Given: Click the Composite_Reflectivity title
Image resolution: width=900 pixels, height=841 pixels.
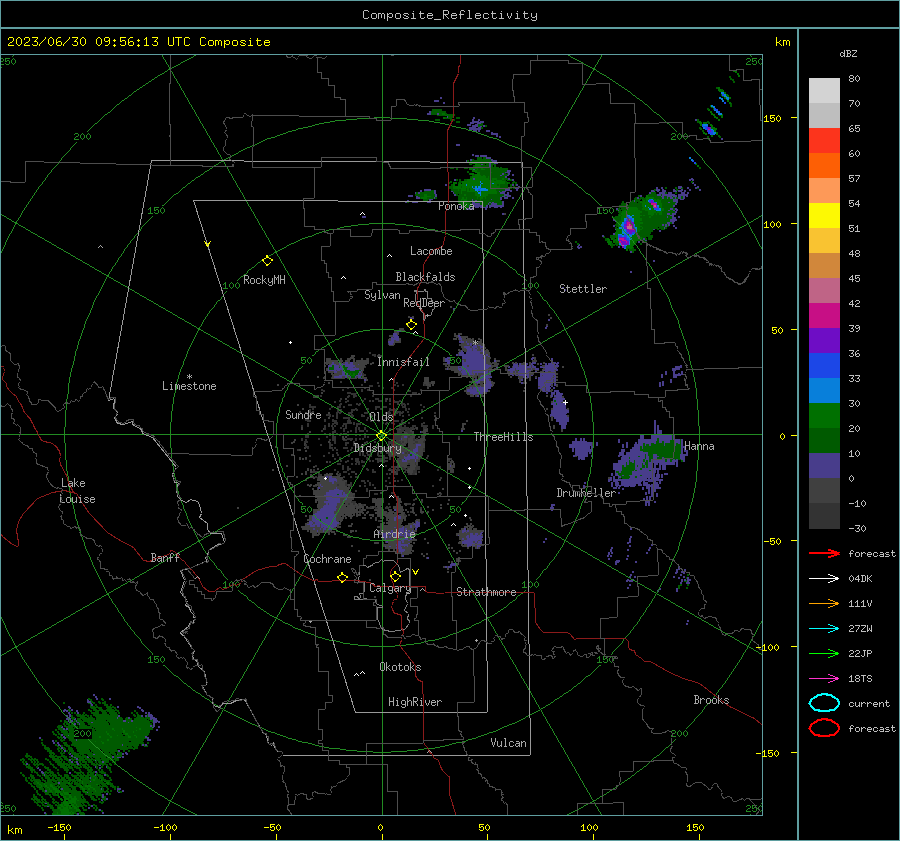Looking at the screenshot, I should click(x=450, y=15).
